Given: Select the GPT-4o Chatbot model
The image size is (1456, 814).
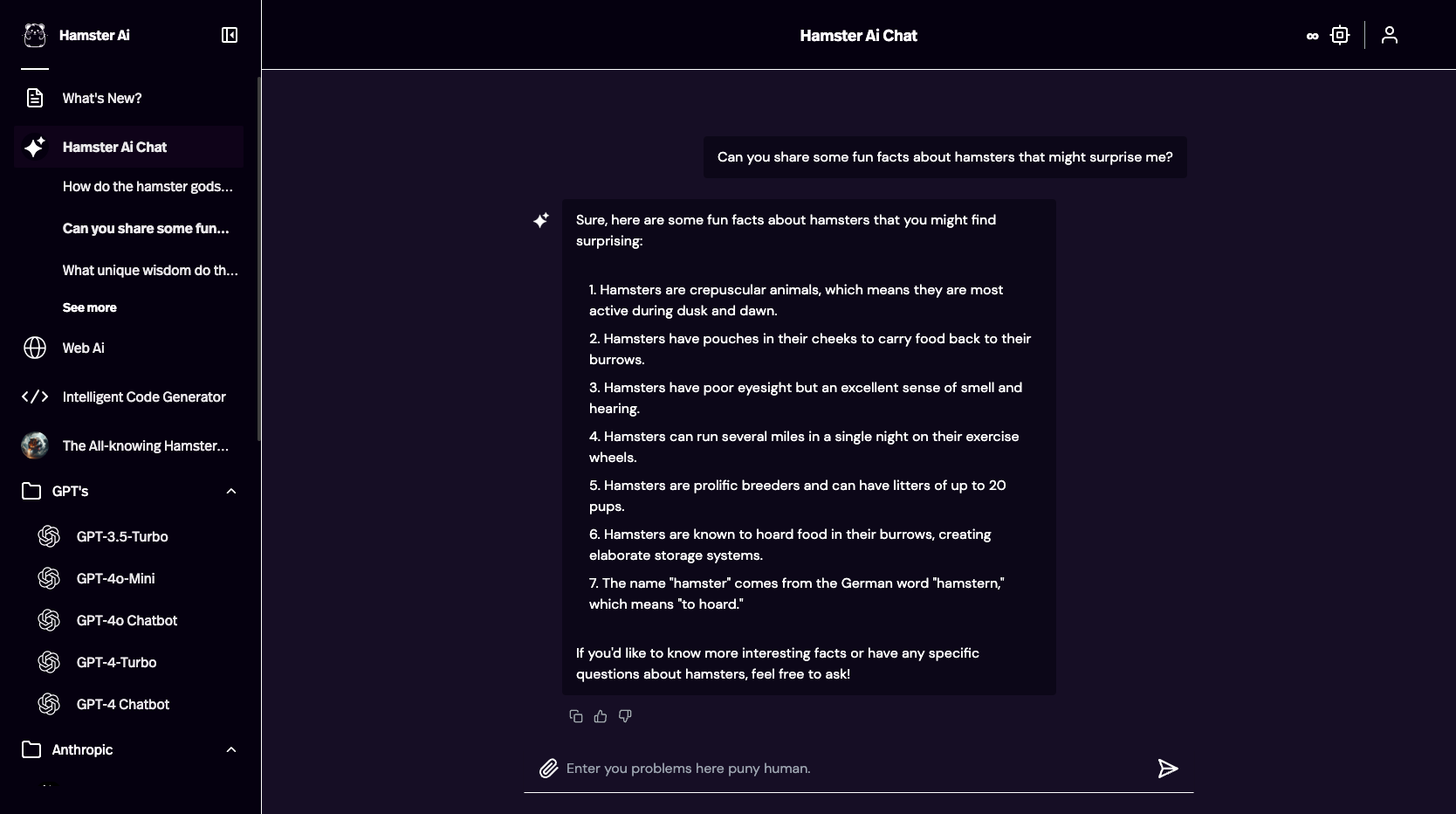Looking at the screenshot, I should [126, 621].
